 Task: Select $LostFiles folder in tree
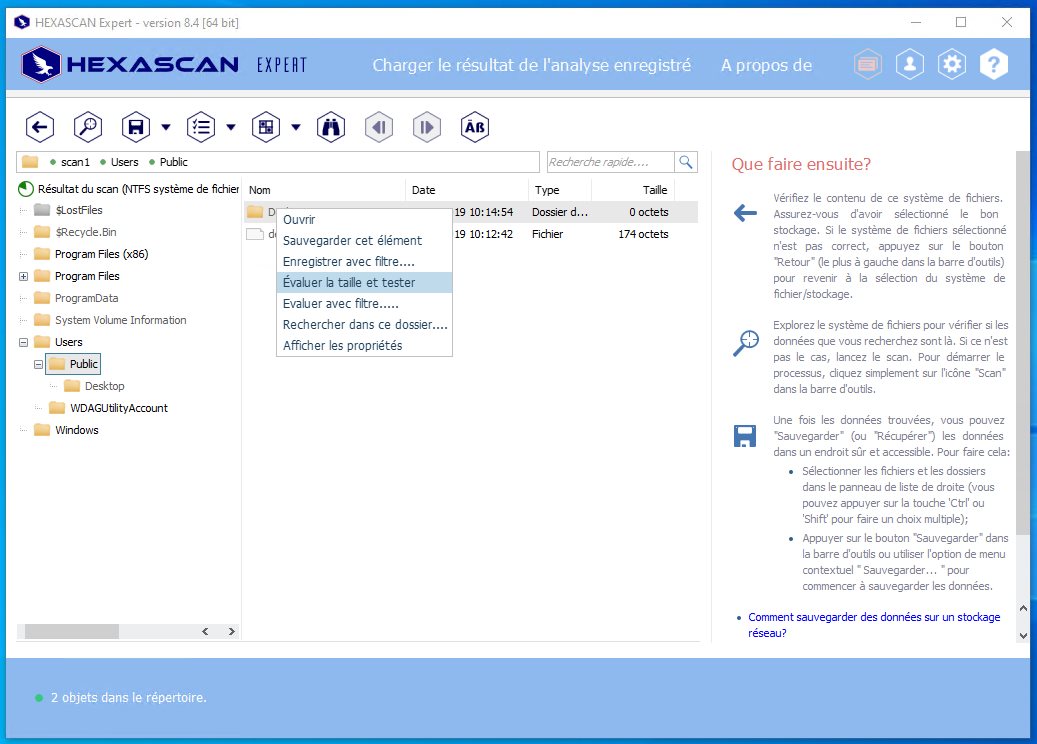(x=69, y=210)
